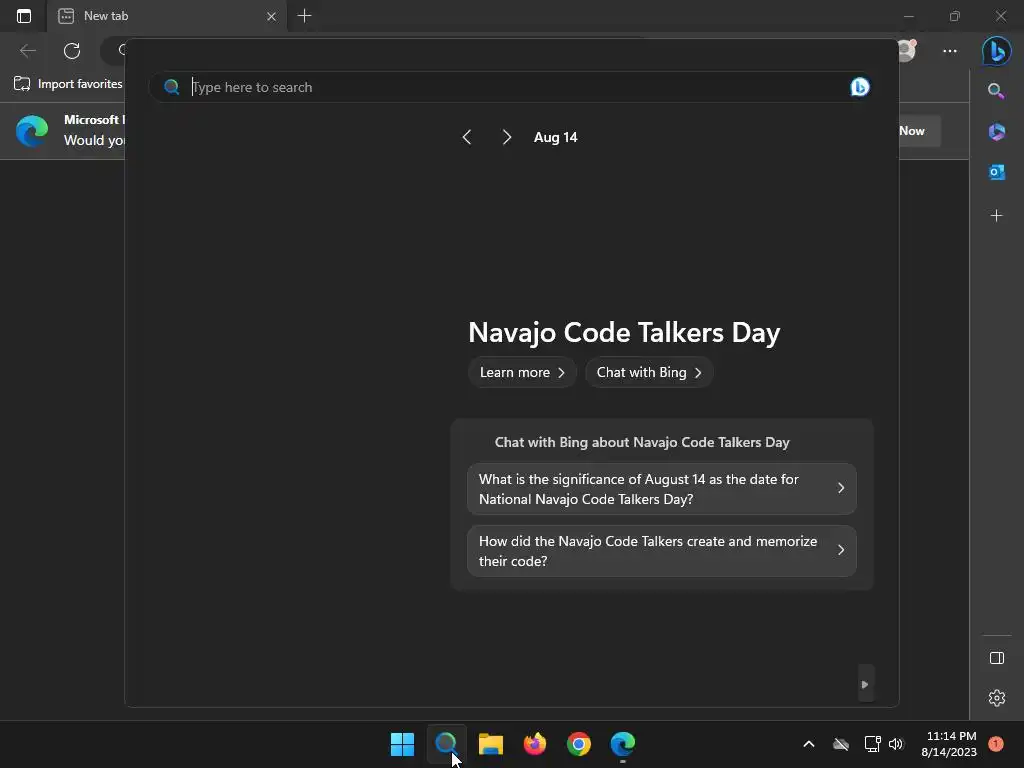Click Import favorites in bookmarks bar
The height and width of the screenshot is (768, 1024).
[x=68, y=84]
